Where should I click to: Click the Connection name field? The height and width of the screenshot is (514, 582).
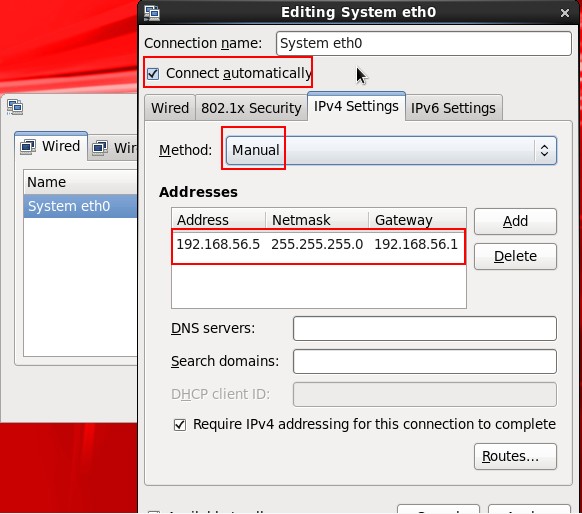pyautogui.click(x=424, y=43)
